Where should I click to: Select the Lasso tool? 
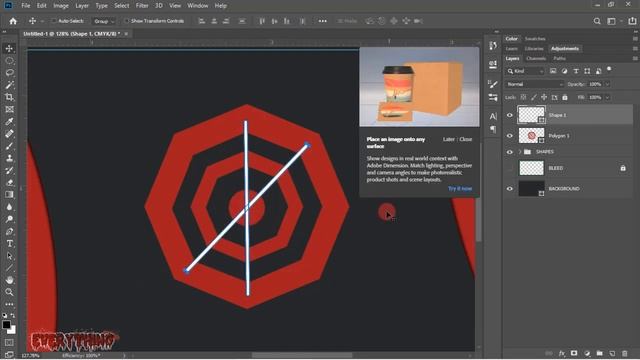click(9, 73)
